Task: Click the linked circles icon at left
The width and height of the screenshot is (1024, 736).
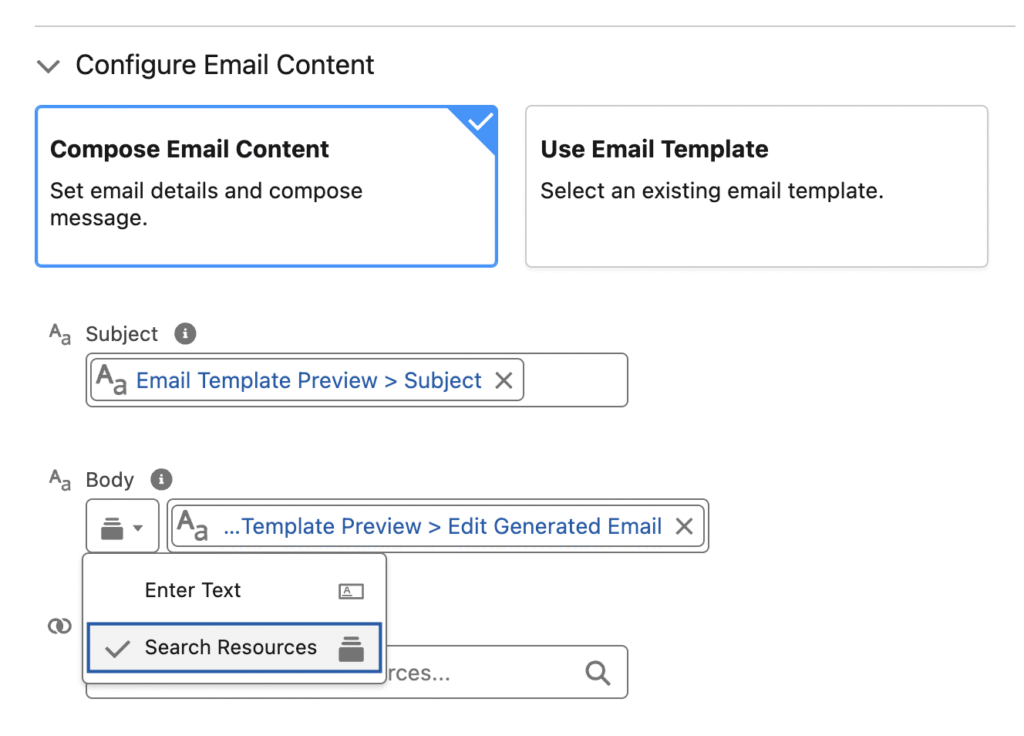Action: pos(60,626)
